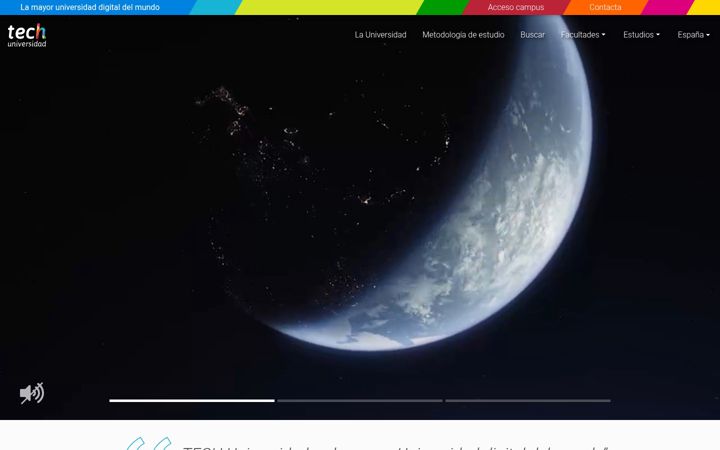Viewport: 720px width, 450px height.
Task: Jump to the second video slide indicator
Action: tap(360, 401)
